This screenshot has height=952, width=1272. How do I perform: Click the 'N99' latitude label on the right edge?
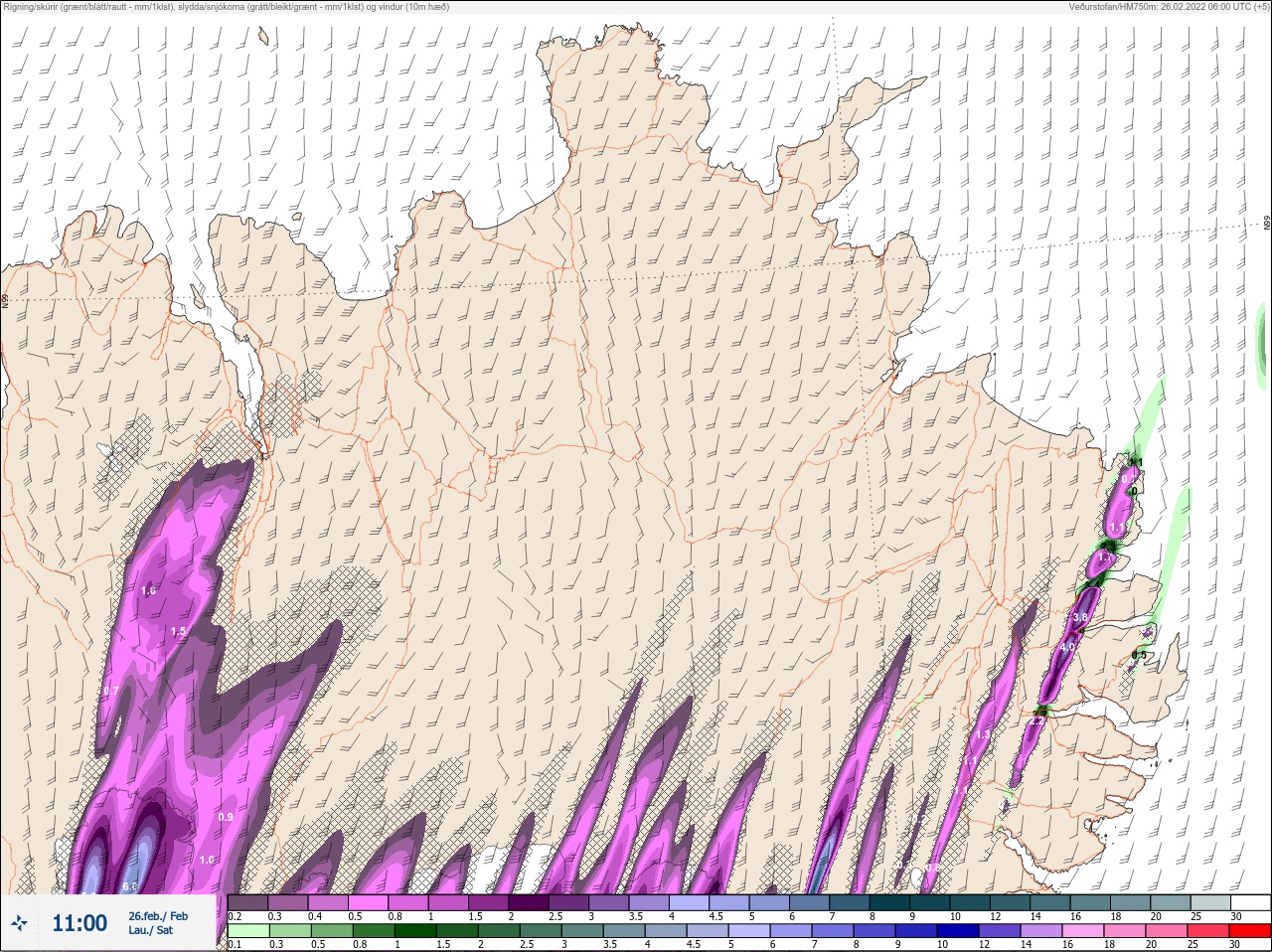1267,224
